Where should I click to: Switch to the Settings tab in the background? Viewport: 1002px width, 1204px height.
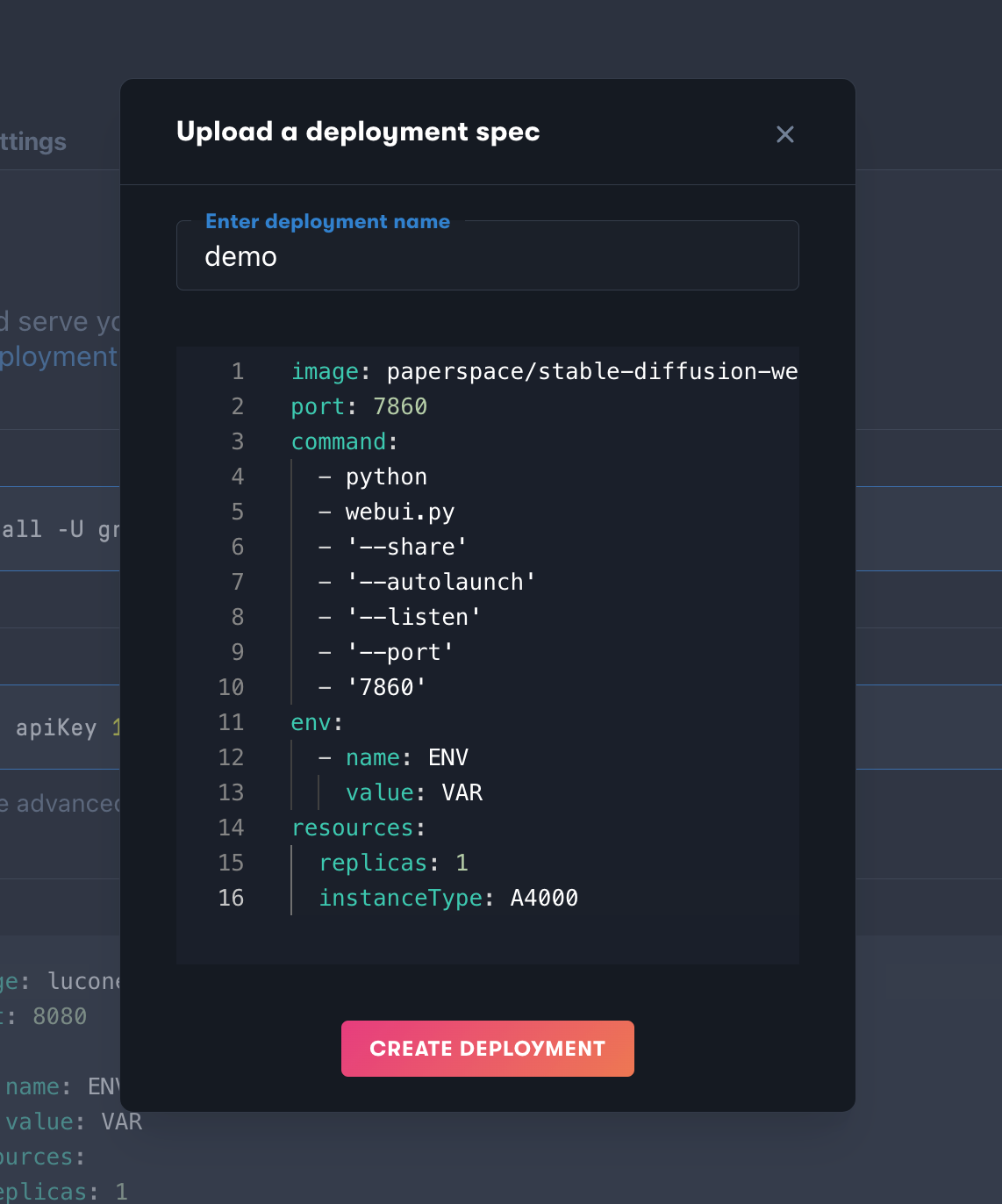point(33,141)
